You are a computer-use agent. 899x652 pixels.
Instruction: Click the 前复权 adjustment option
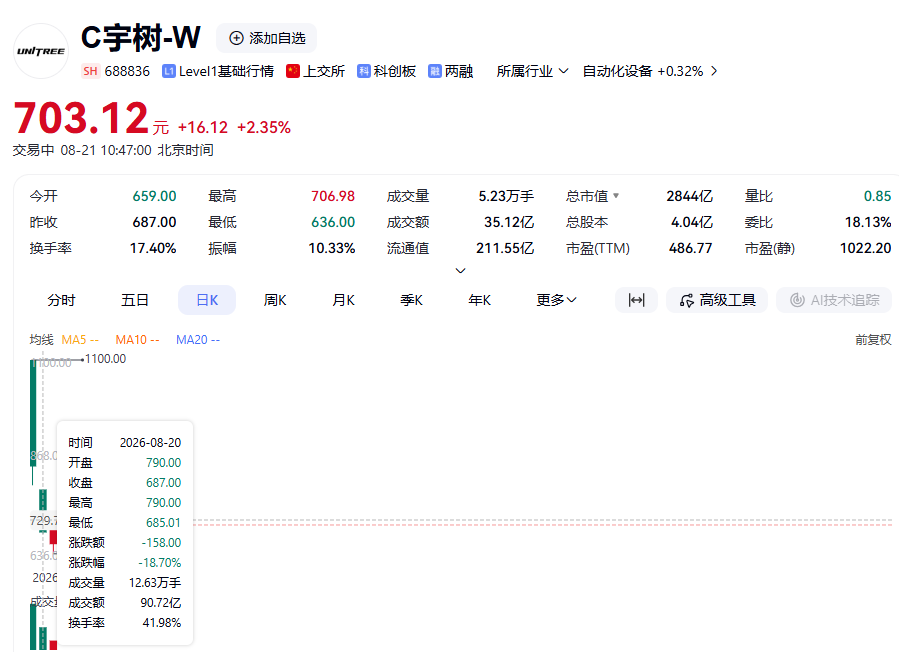tap(873, 339)
